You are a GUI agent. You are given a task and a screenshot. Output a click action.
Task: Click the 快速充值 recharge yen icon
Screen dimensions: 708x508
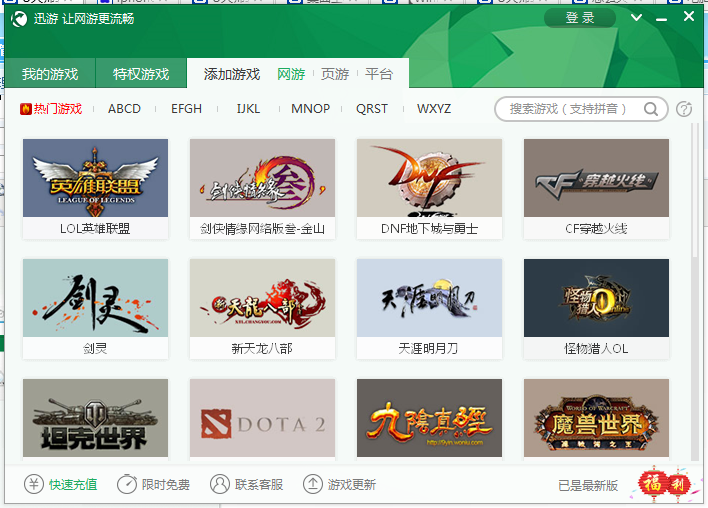click(x=33, y=484)
